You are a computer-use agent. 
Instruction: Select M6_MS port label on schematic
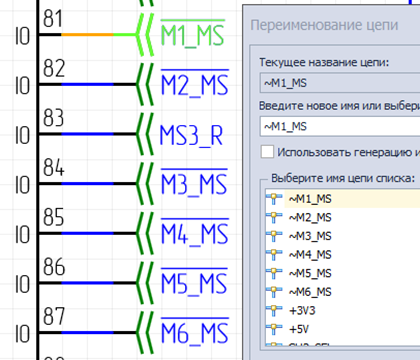point(195,332)
